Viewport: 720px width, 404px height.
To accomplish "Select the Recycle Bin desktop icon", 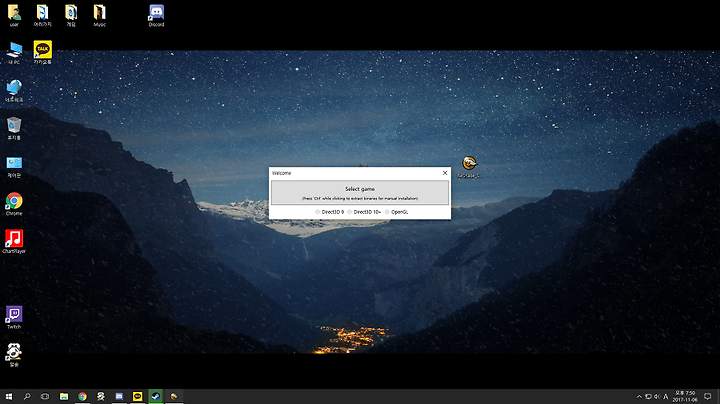I will tap(14, 129).
